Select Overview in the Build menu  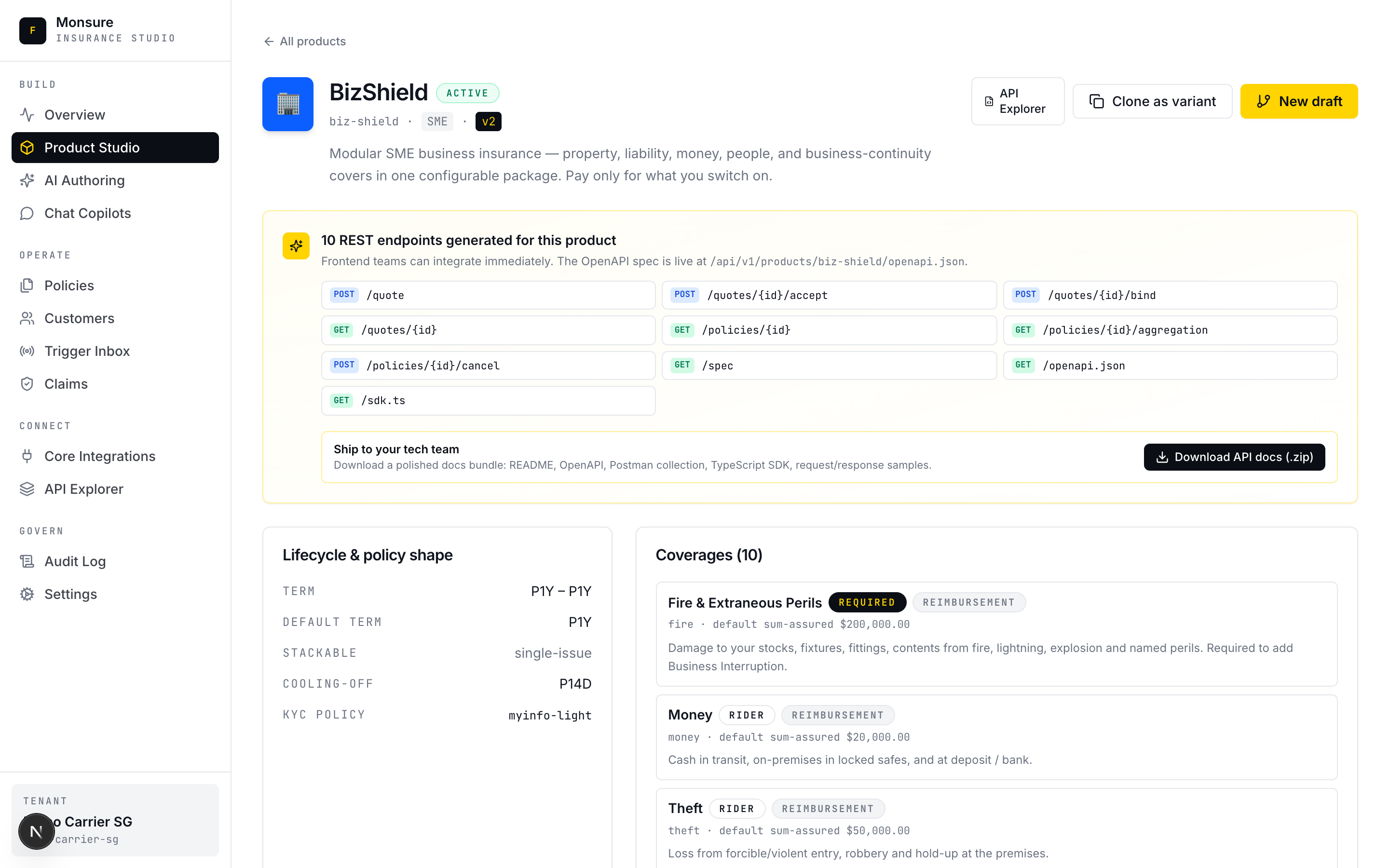27,114
